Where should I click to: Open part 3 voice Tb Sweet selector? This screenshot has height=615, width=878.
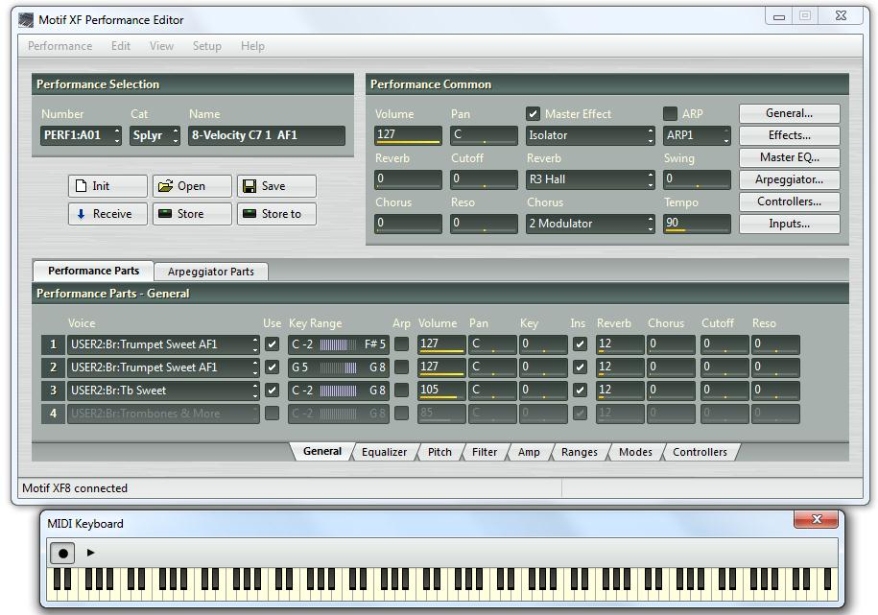pyautogui.click(x=164, y=390)
